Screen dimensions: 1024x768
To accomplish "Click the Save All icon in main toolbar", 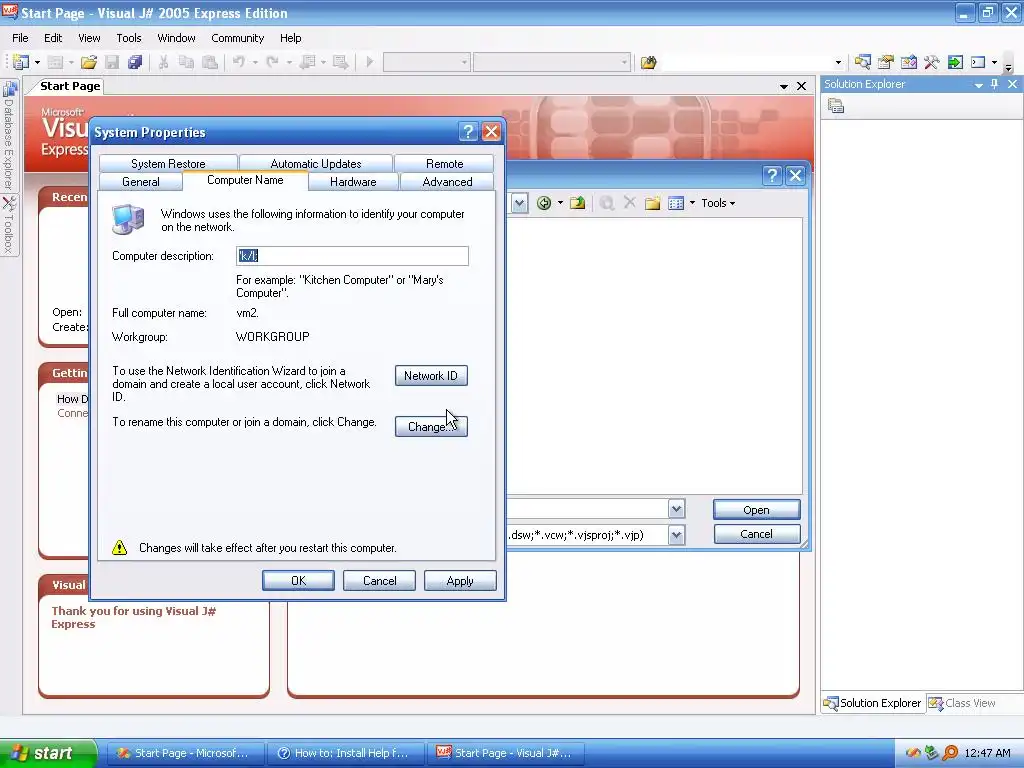I will [x=135, y=63].
